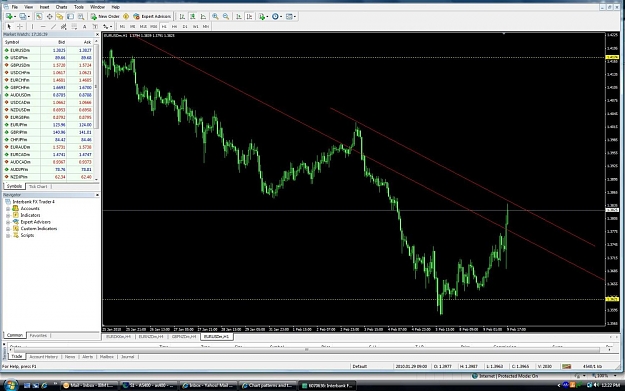Open the Profiles toolbar icon
The image size is (625, 391).
(x=23, y=16)
